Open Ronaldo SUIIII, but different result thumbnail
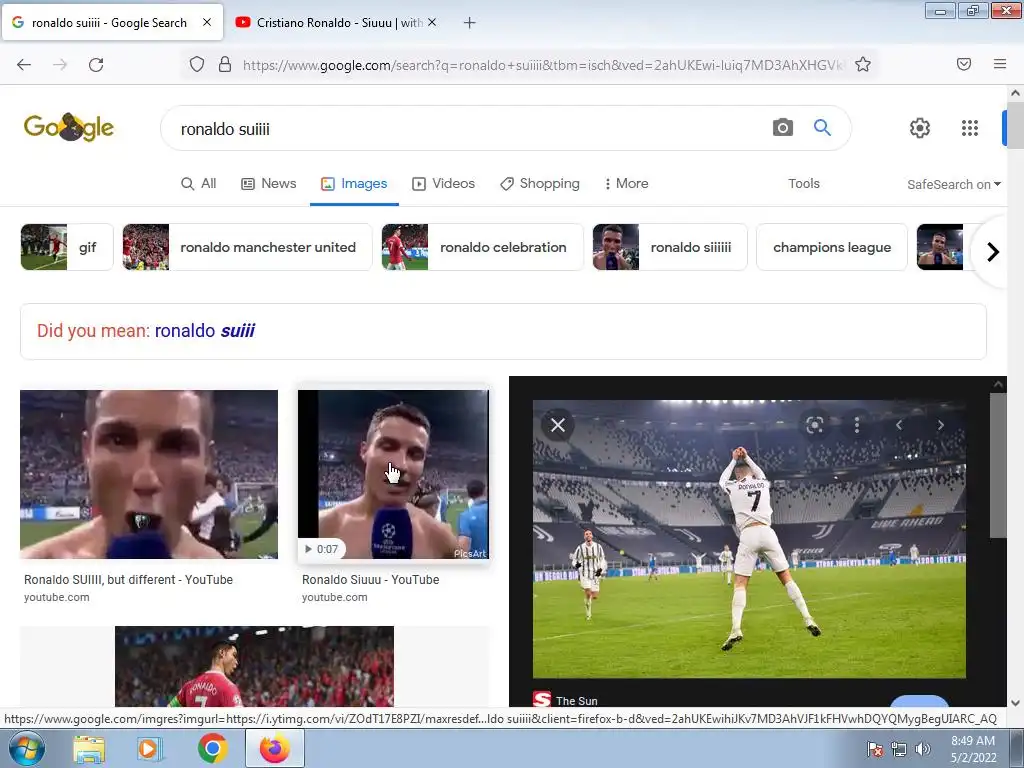1024x768 pixels. 149,474
